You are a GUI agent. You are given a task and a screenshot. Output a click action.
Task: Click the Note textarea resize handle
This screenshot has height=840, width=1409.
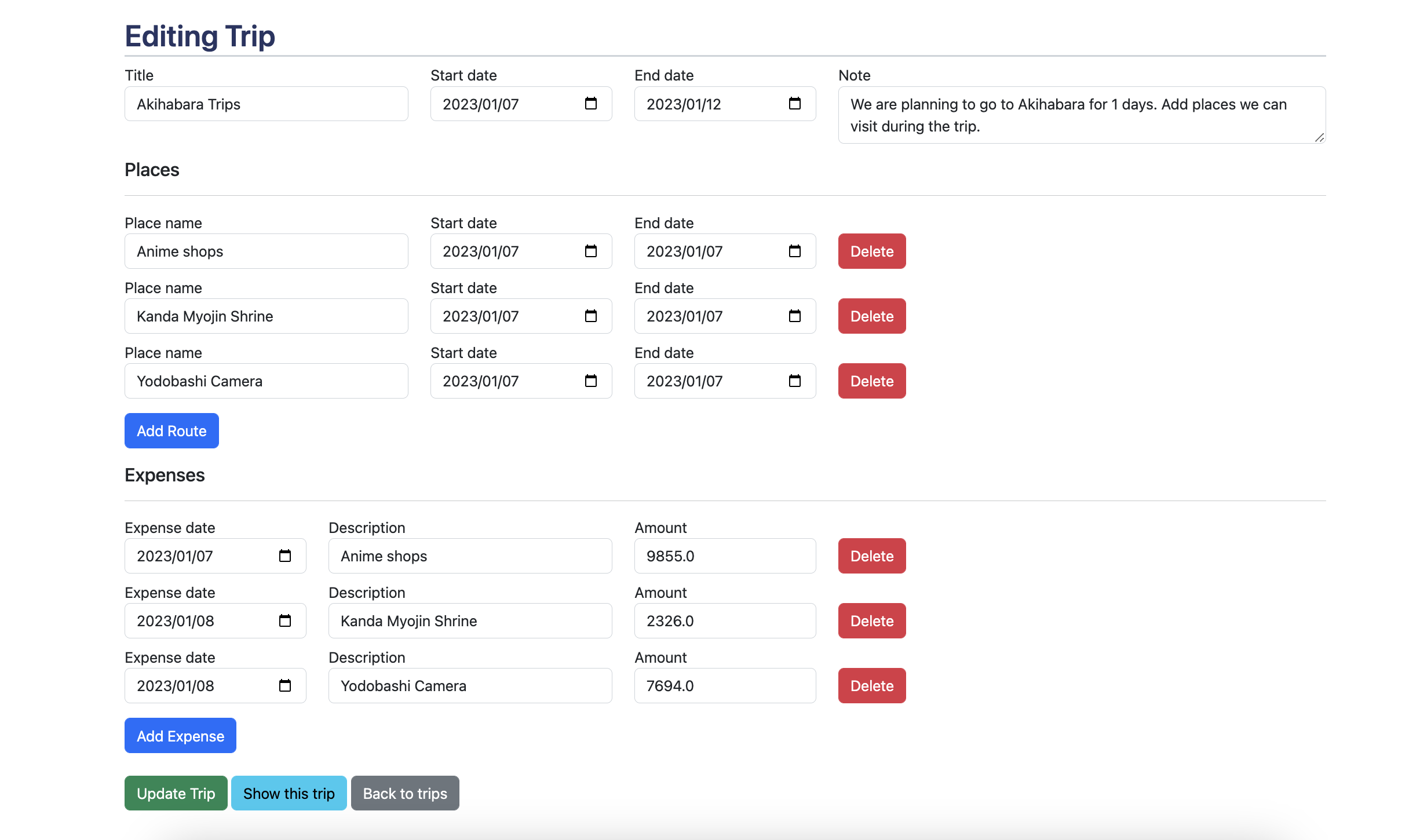[1319, 137]
